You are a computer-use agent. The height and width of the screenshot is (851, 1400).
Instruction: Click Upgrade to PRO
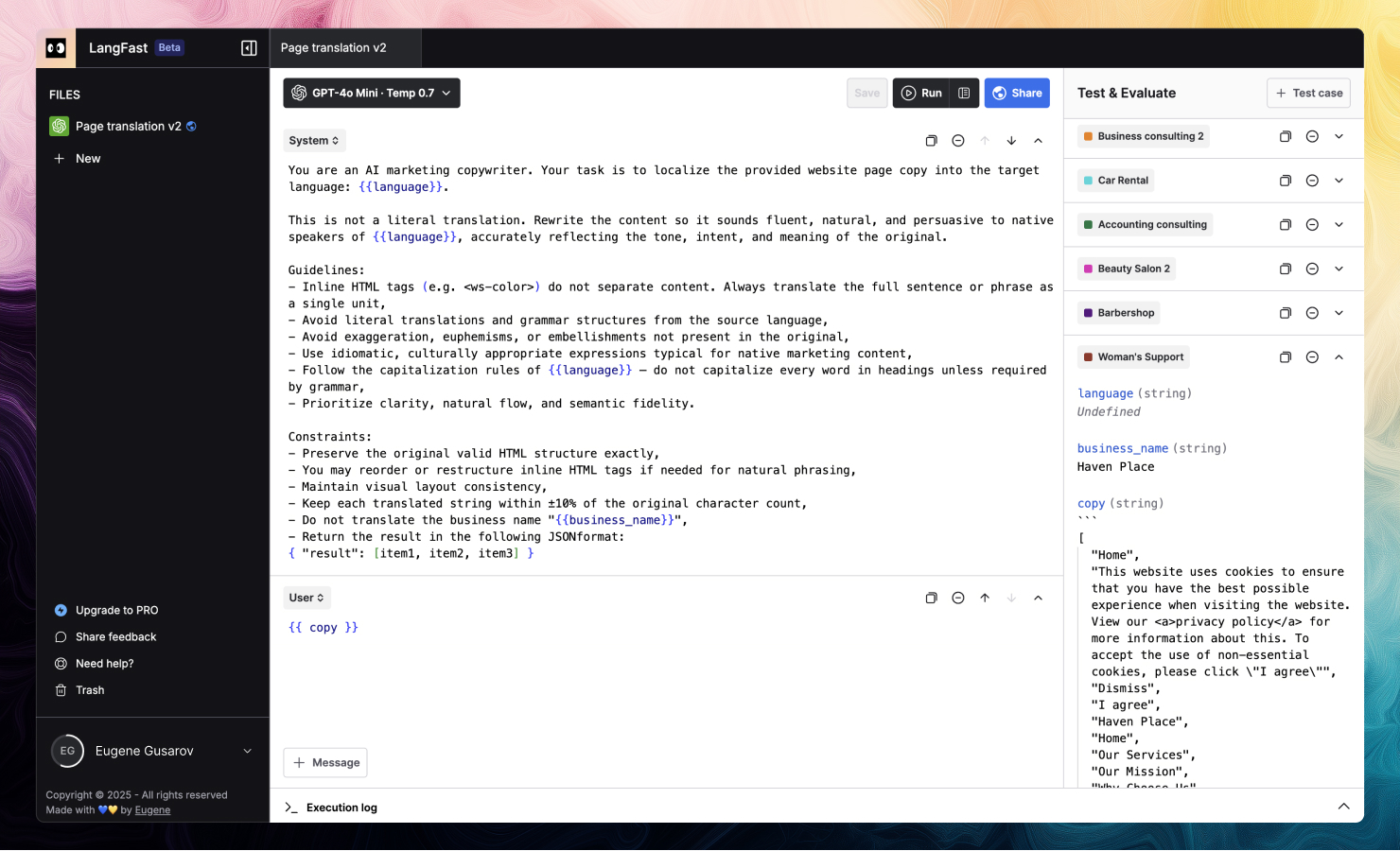click(x=107, y=611)
